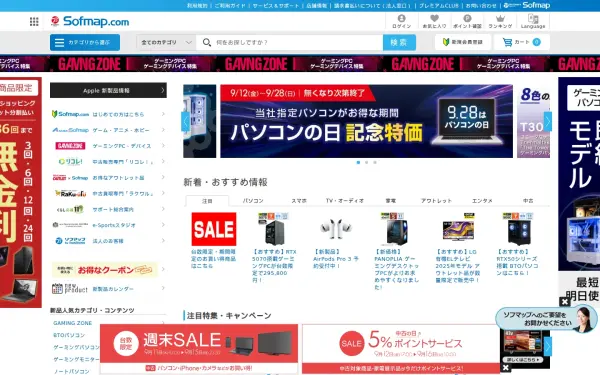Open ご利用ガイド in the top bar
This screenshot has height=375, width=600.
[x=230, y=5]
